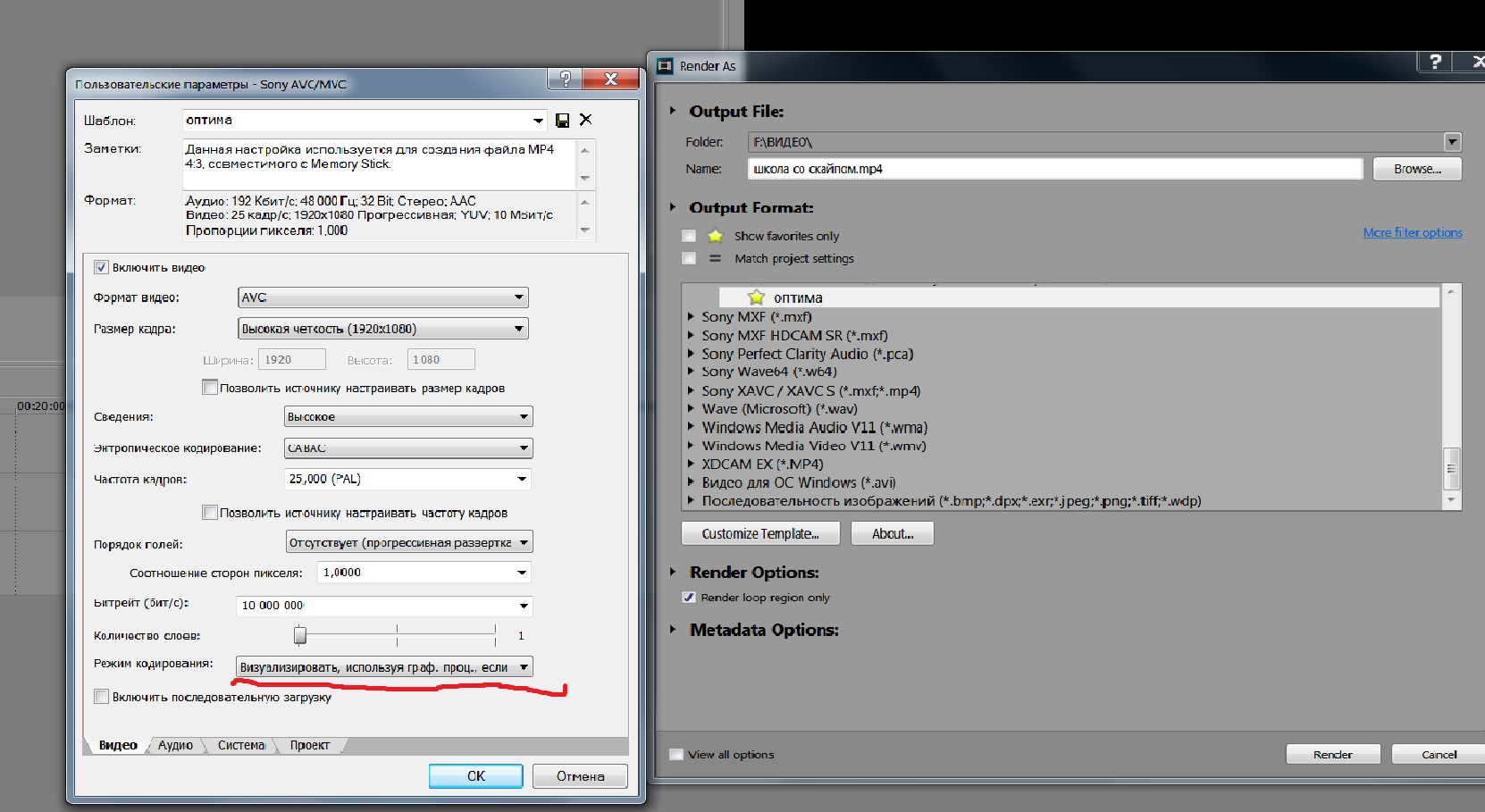Viewport: 1485px width, 812px height.
Task: Expand Sony MXF (*.mxf) format
Action: coord(691,316)
